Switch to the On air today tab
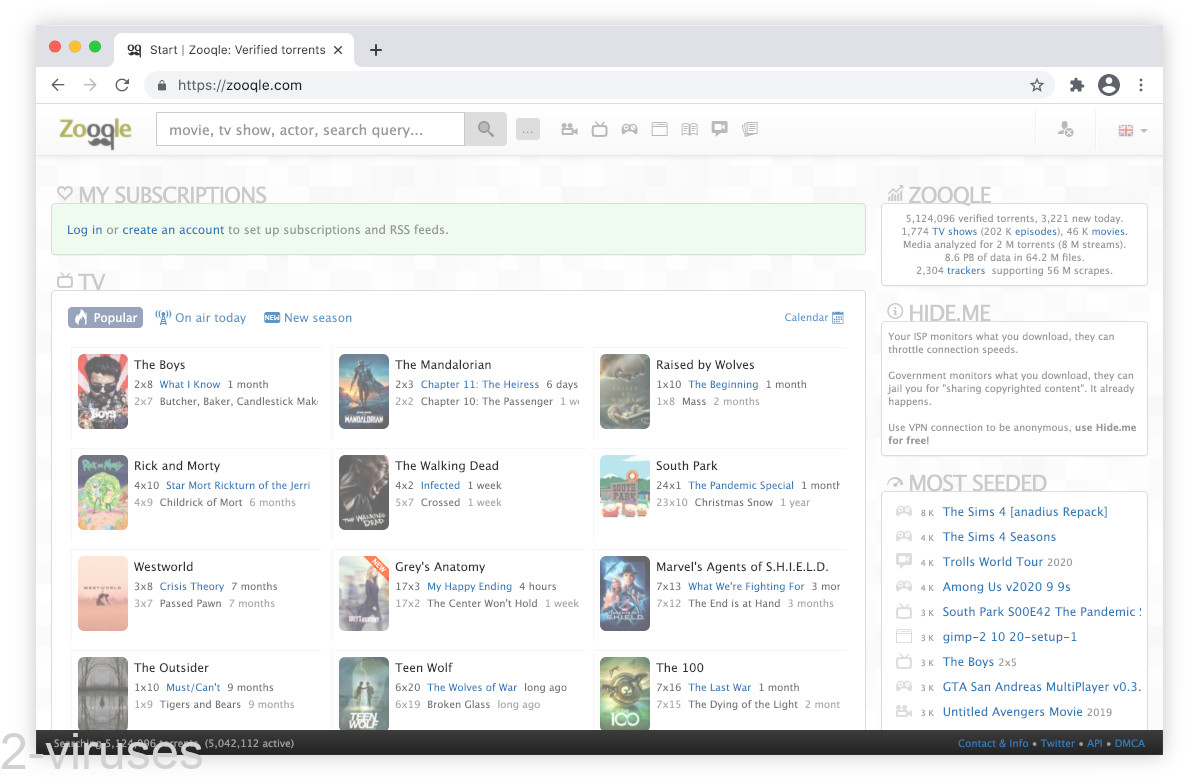Screen dimensions: 1200x780 200,318
